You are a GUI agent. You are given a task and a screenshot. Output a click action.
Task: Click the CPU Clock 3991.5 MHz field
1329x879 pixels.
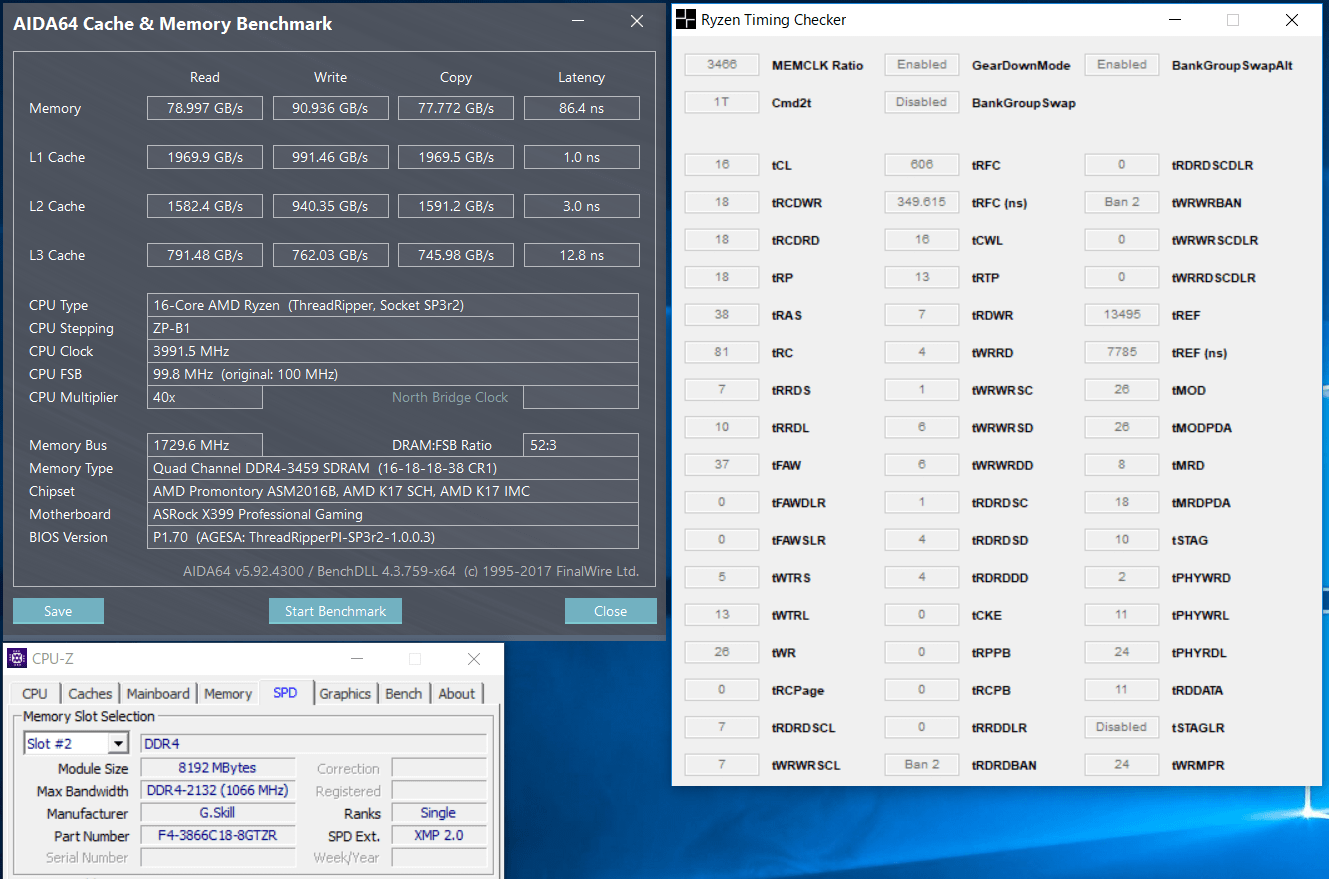(x=392, y=351)
